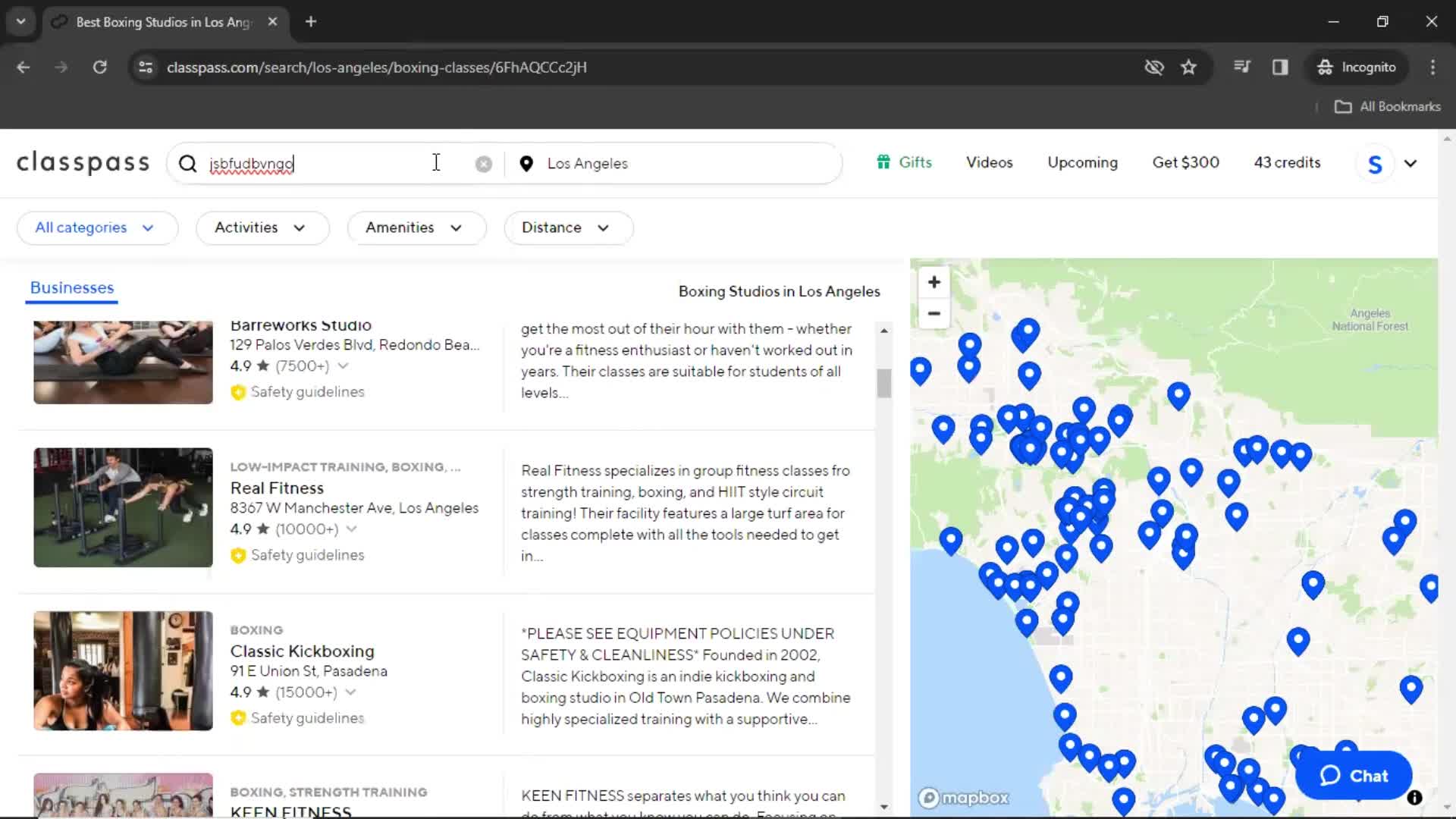Click the Classic Kickboxing listing thumbnail
This screenshot has height=819, width=1456.
click(x=123, y=670)
